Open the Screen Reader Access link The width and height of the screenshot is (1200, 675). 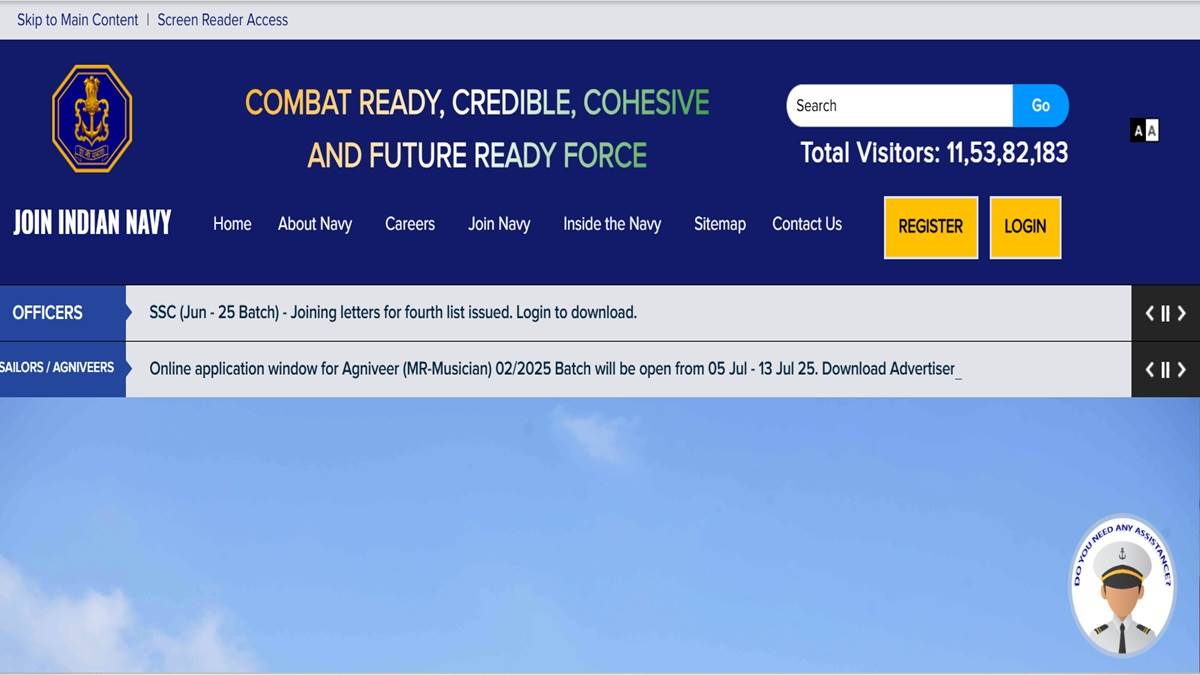click(223, 20)
